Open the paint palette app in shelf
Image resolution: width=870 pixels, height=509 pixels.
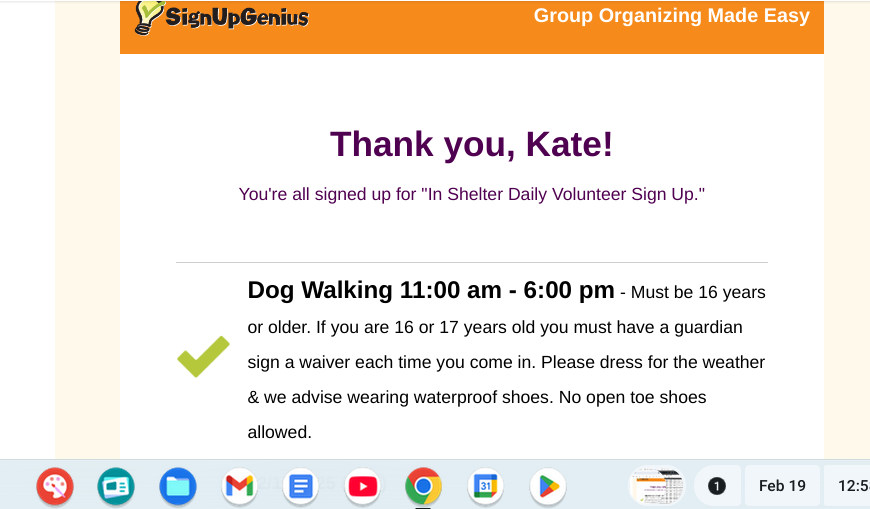(x=54, y=487)
